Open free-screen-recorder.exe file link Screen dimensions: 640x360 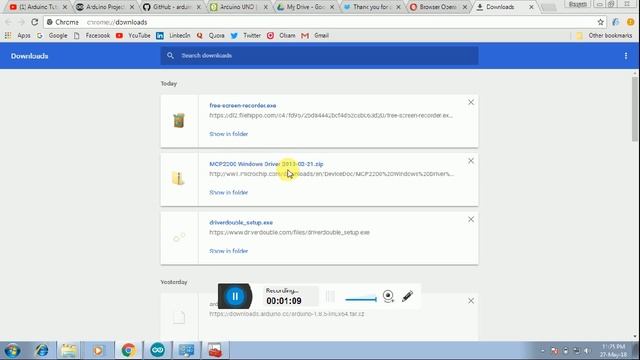click(242, 105)
